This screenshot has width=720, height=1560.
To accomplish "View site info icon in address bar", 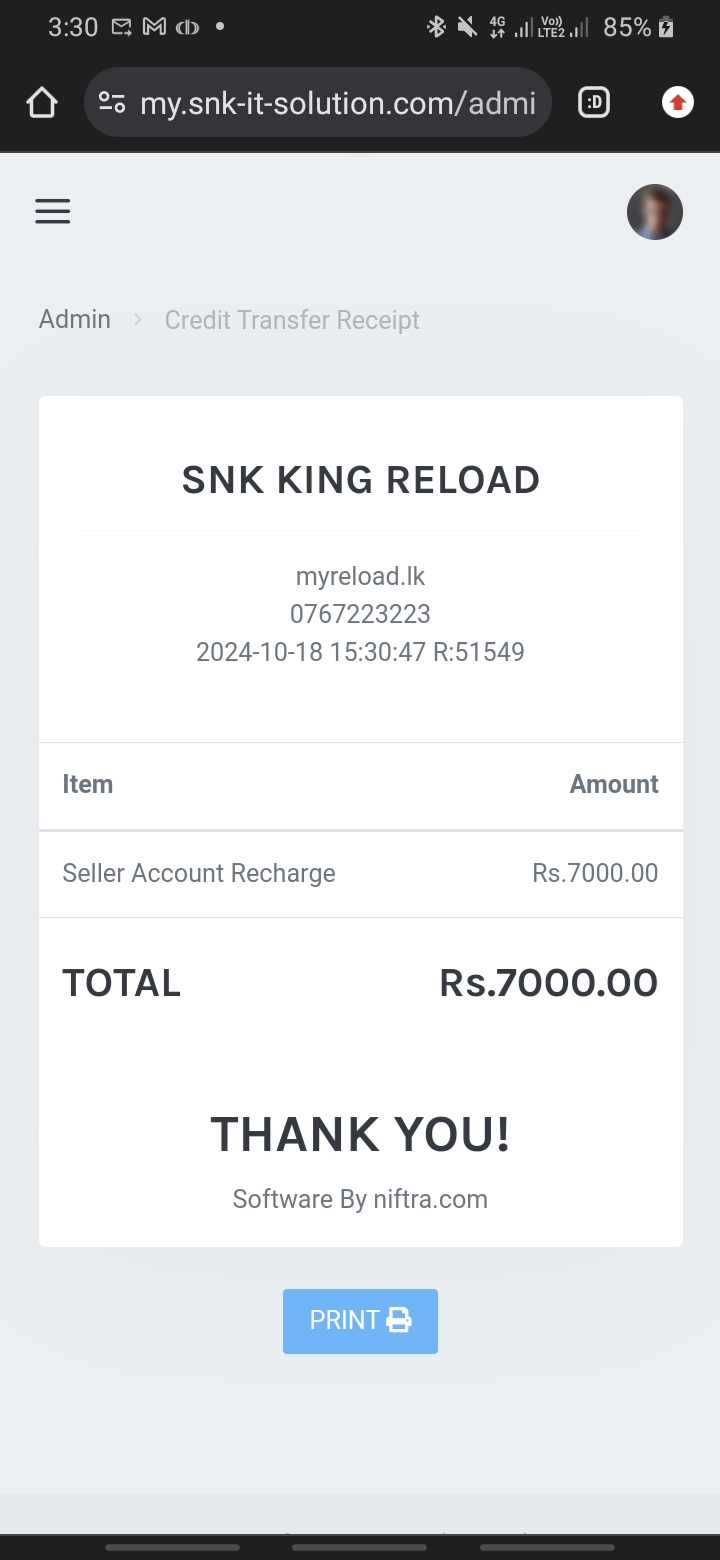I will (112, 102).
